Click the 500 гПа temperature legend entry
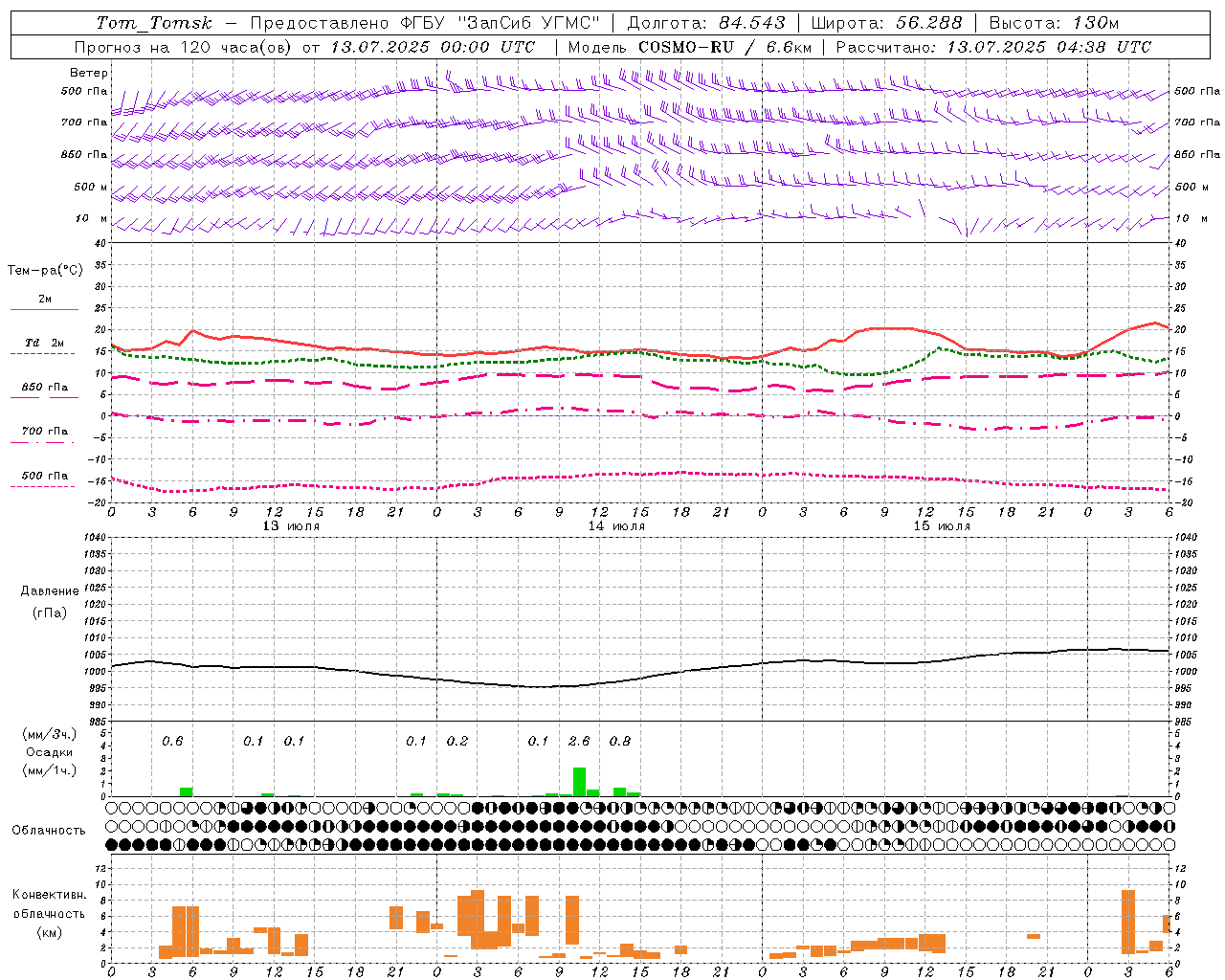 [x=44, y=479]
